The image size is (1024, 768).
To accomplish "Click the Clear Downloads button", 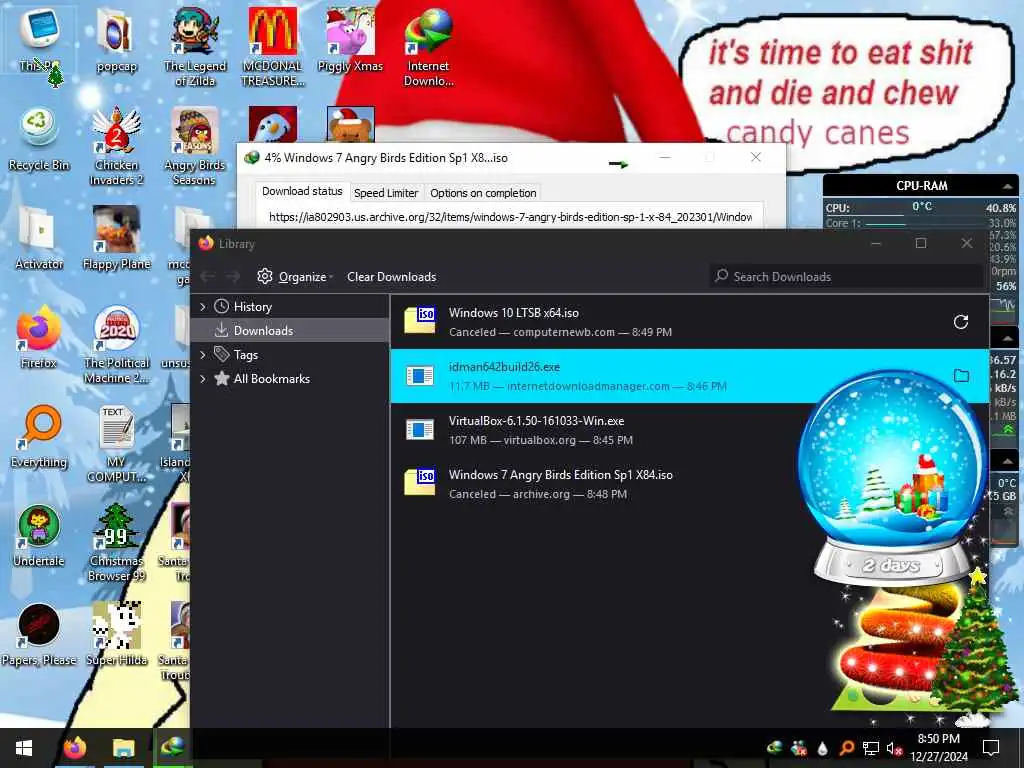I will (392, 277).
